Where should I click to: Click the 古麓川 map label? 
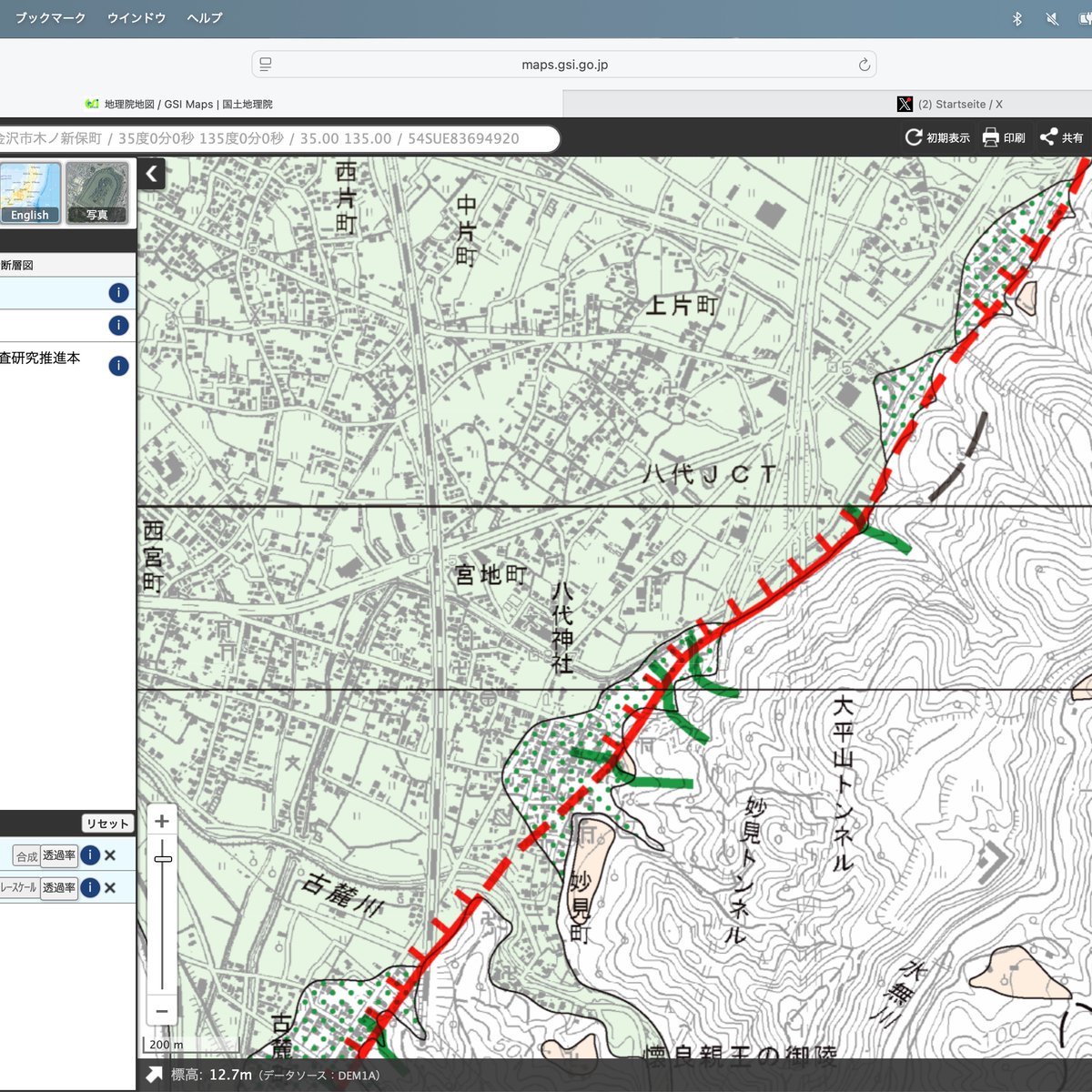(344, 893)
